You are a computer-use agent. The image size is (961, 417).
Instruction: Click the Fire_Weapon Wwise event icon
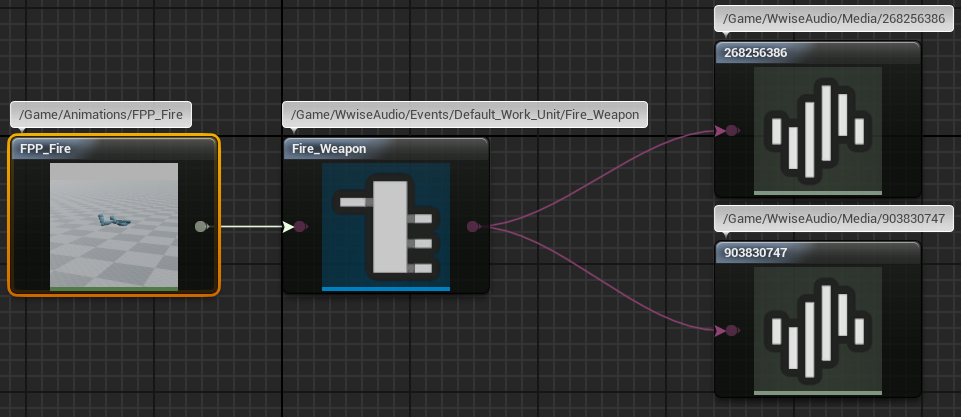386,227
